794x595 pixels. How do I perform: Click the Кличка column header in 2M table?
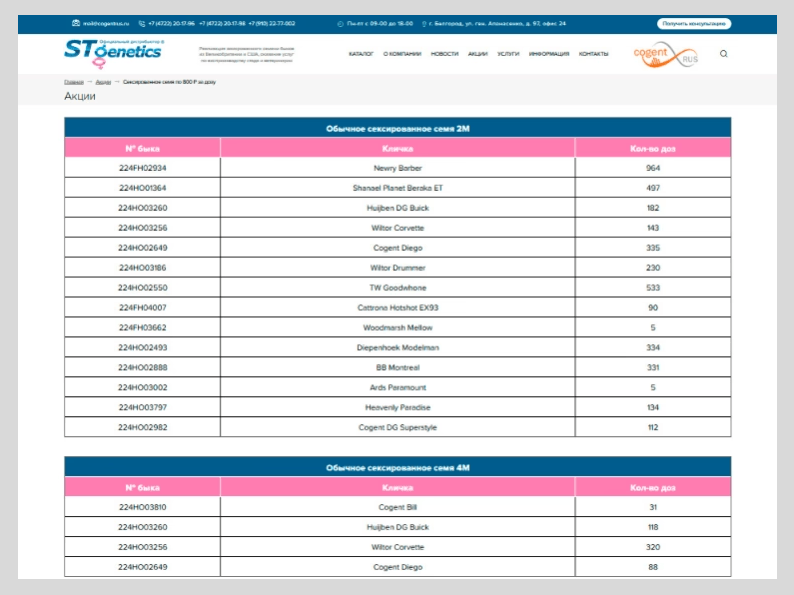[398, 148]
